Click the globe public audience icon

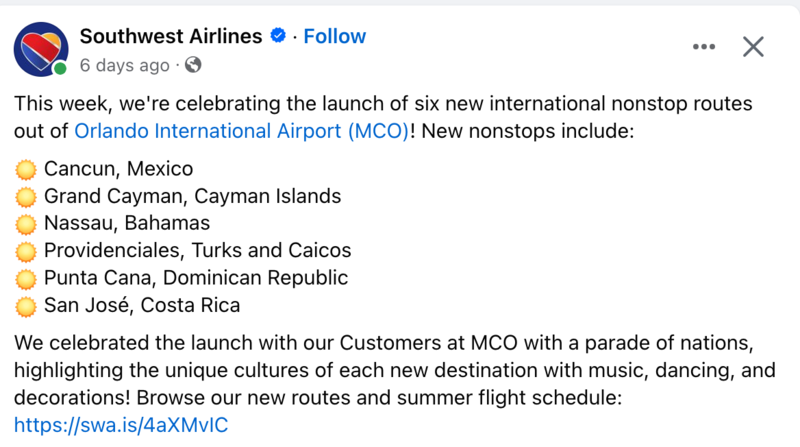pos(193,65)
